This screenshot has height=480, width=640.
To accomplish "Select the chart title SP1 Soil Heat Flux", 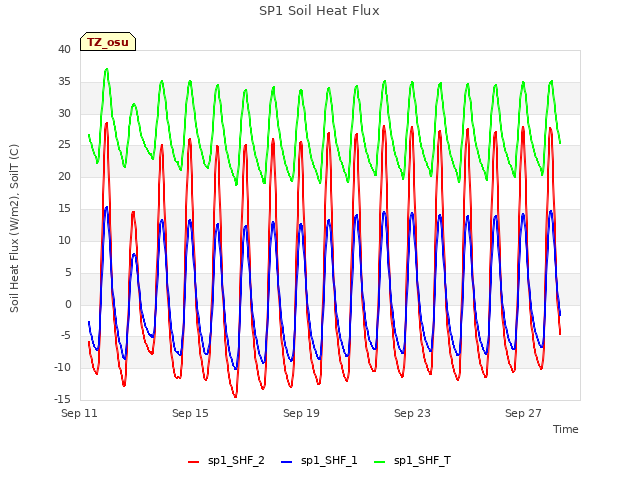I will (x=319, y=11).
